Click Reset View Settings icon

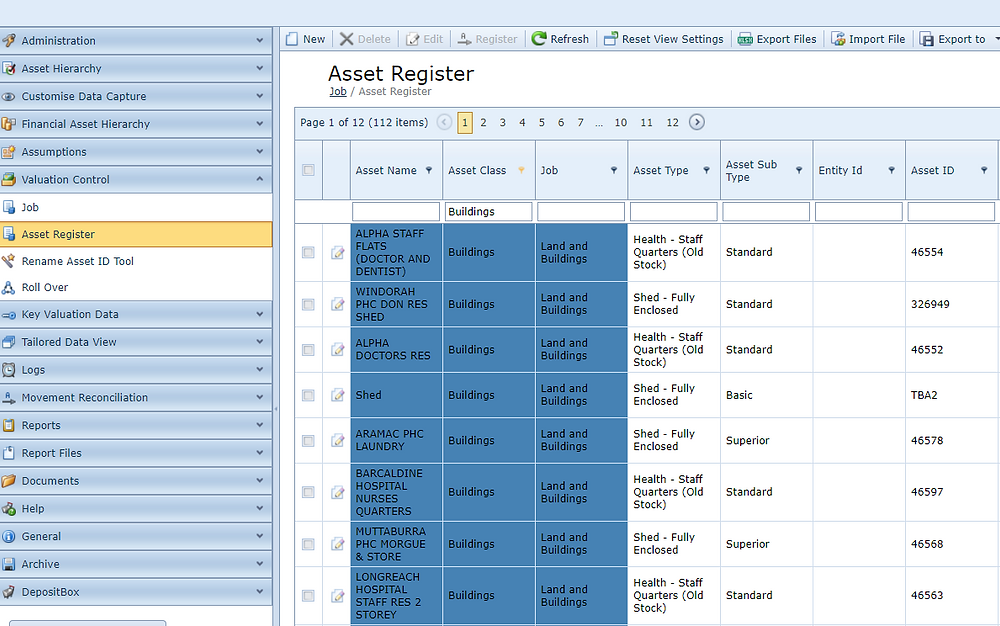611,39
